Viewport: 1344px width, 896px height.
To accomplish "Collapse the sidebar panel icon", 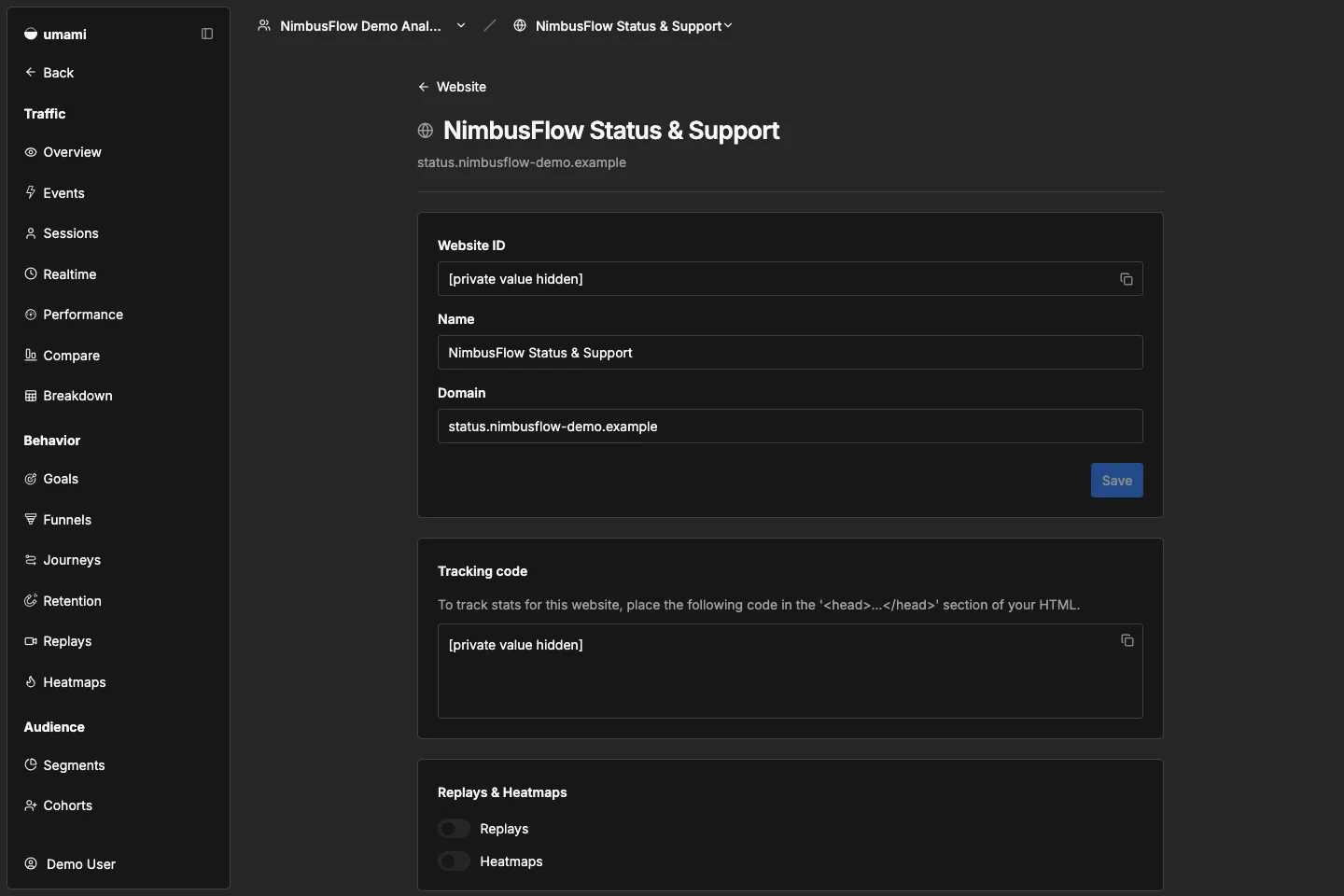I will tap(207, 34).
